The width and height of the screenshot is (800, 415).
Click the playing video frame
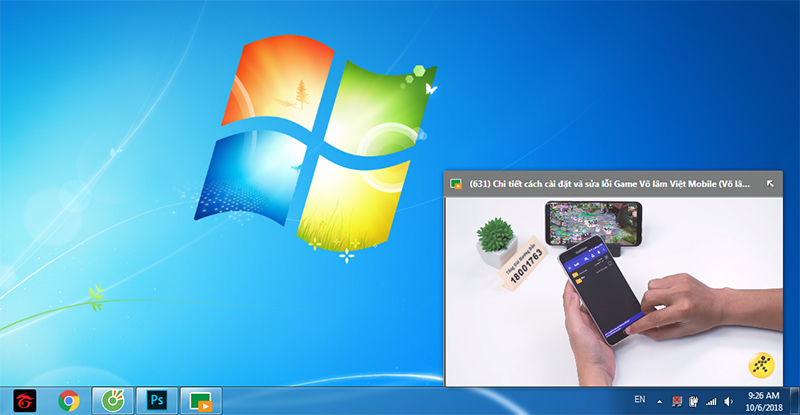[x=614, y=291]
